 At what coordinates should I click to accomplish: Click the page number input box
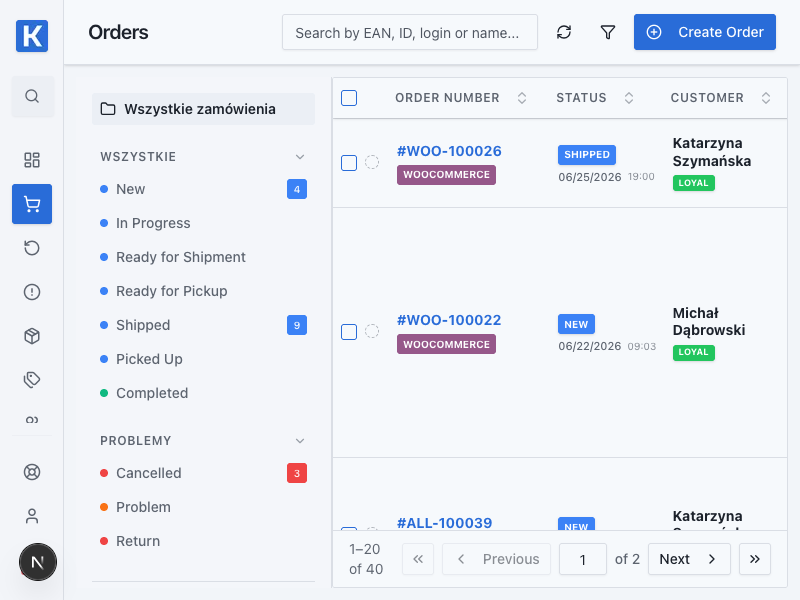tap(583, 559)
